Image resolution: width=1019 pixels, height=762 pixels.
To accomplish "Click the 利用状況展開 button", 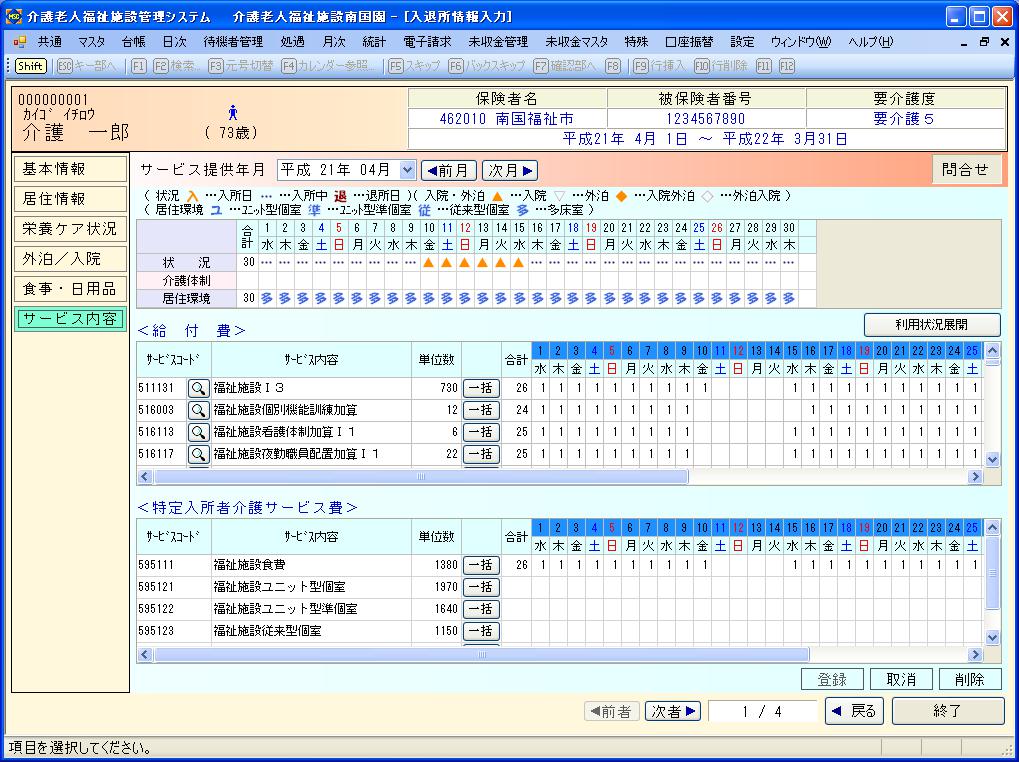I will pyautogui.click(x=932, y=324).
